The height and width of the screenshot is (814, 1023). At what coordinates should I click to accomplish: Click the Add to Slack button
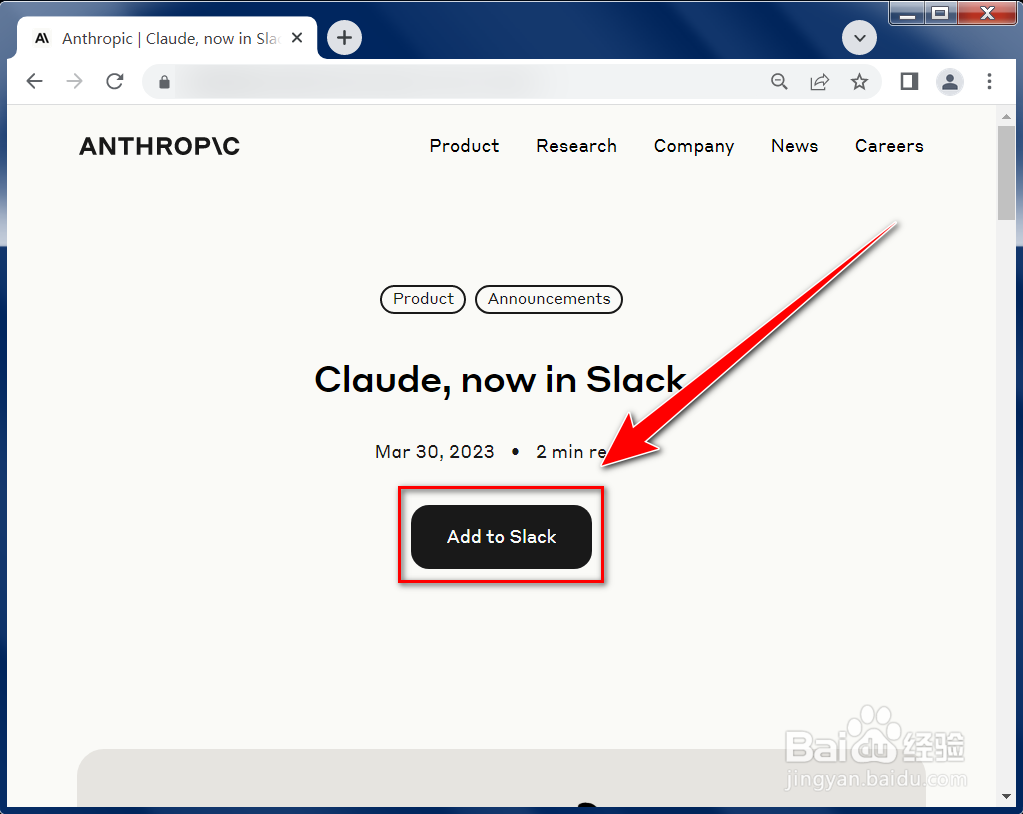[x=501, y=537]
